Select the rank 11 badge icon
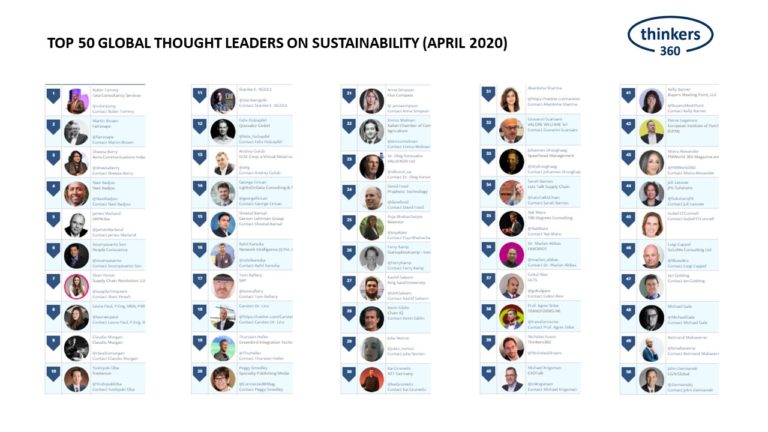The width and height of the screenshot is (768, 432). click(200, 95)
